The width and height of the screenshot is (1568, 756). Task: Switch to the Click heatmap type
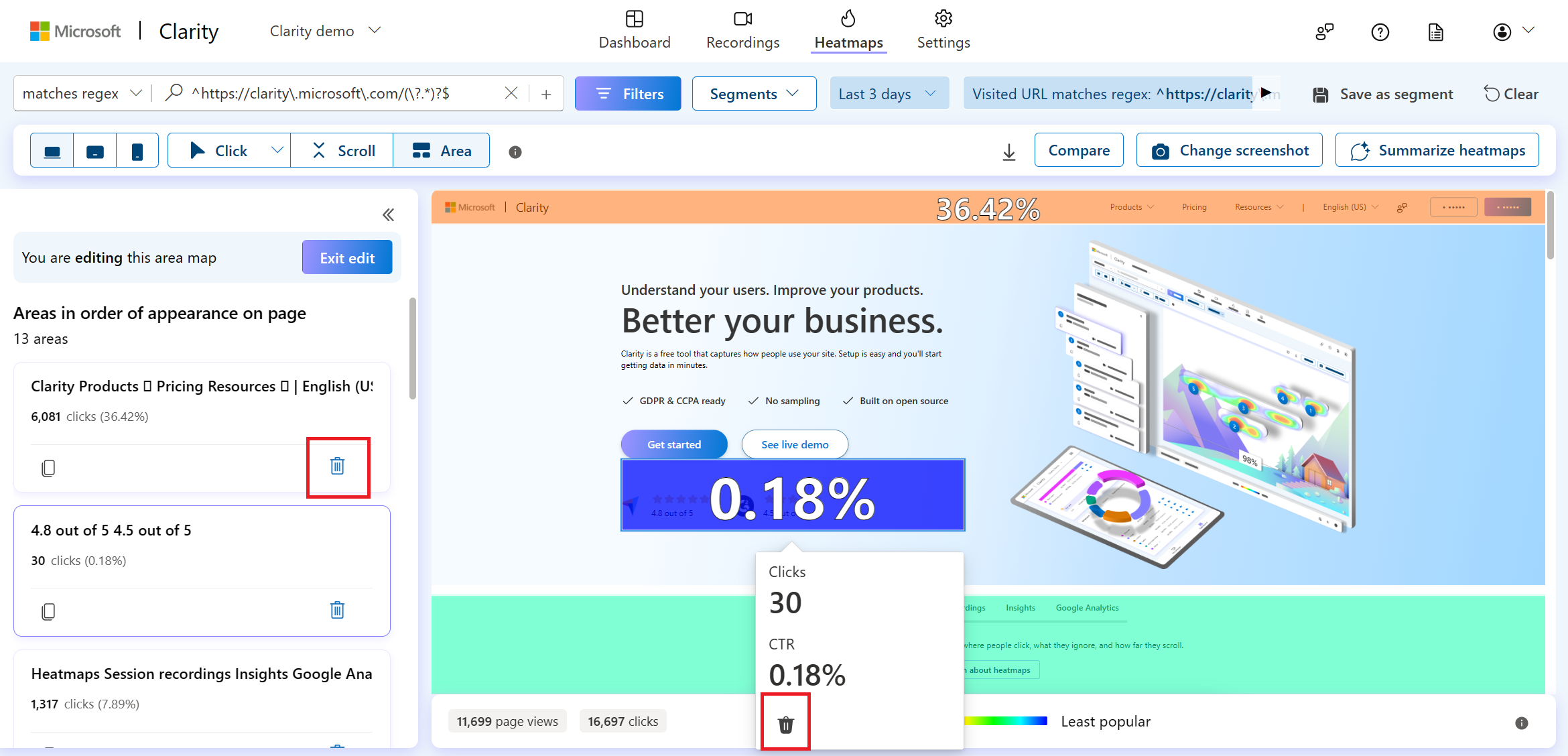218,151
